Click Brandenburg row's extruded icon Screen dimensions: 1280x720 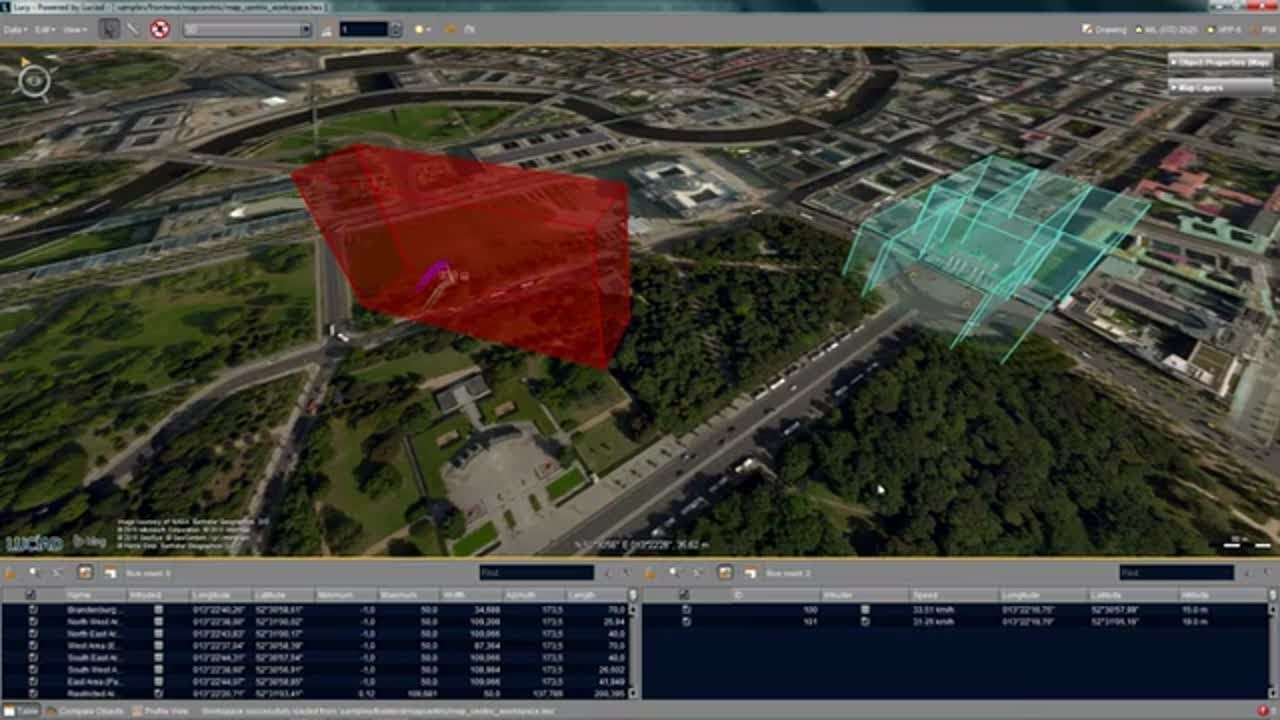pyautogui.click(x=158, y=609)
